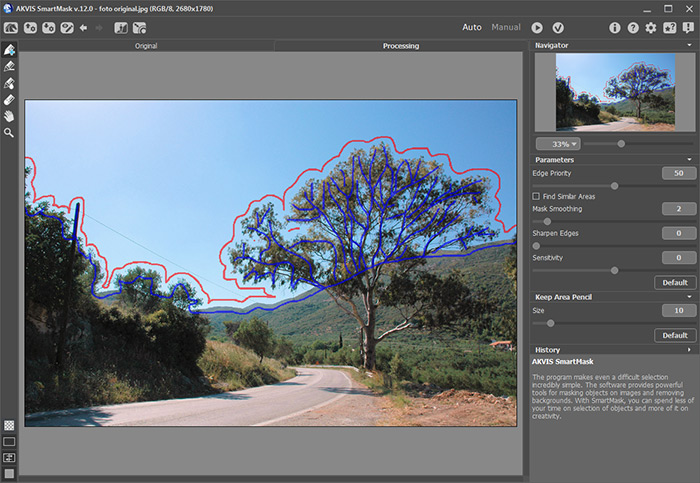The image size is (700, 483).
Task: Open the AKVIS home page icon
Action: point(11,28)
